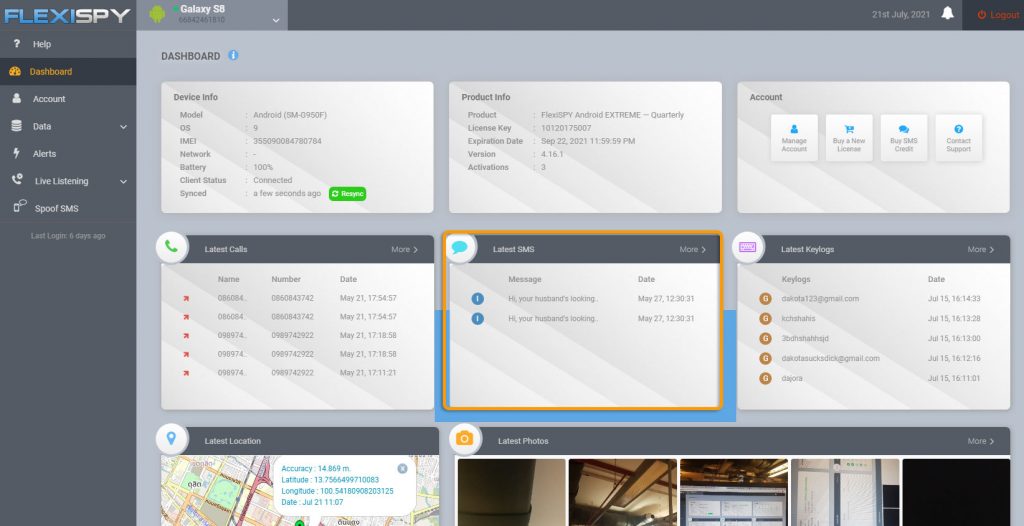Click the 21st July, 2021 date
This screenshot has height=526, width=1024.
click(x=901, y=14)
